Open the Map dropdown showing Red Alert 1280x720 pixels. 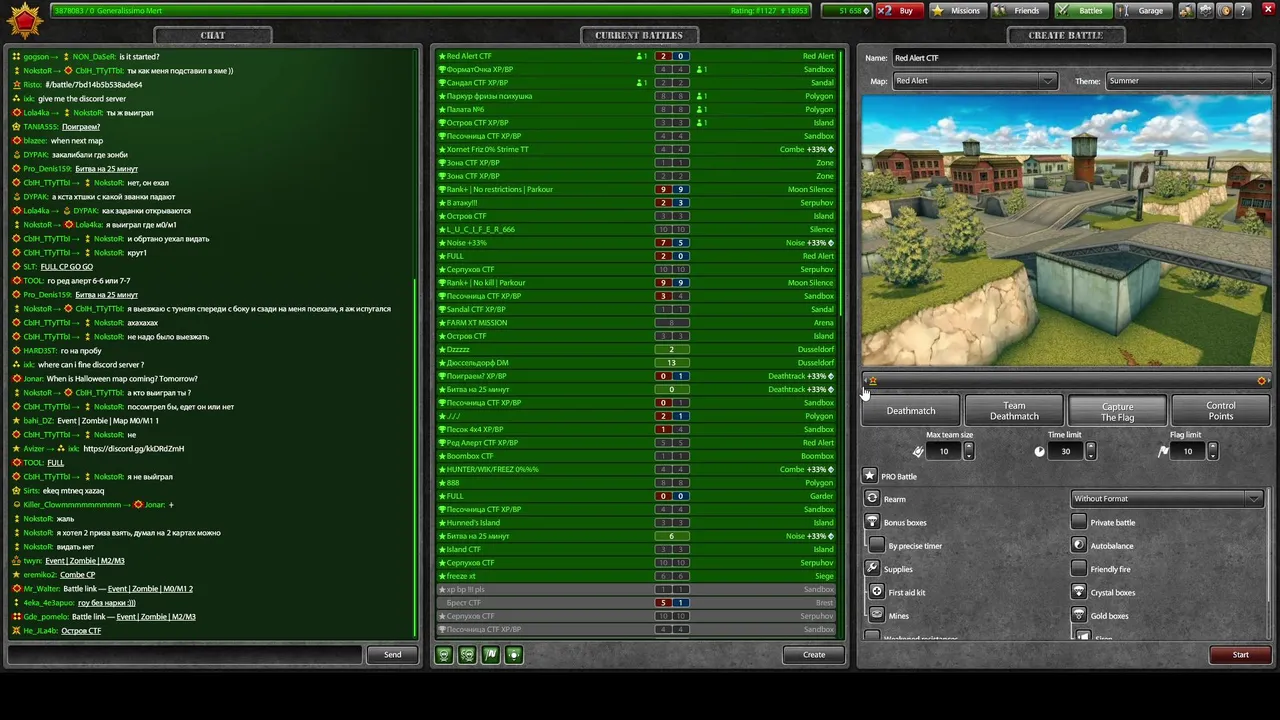pyautogui.click(x=974, y=81)
